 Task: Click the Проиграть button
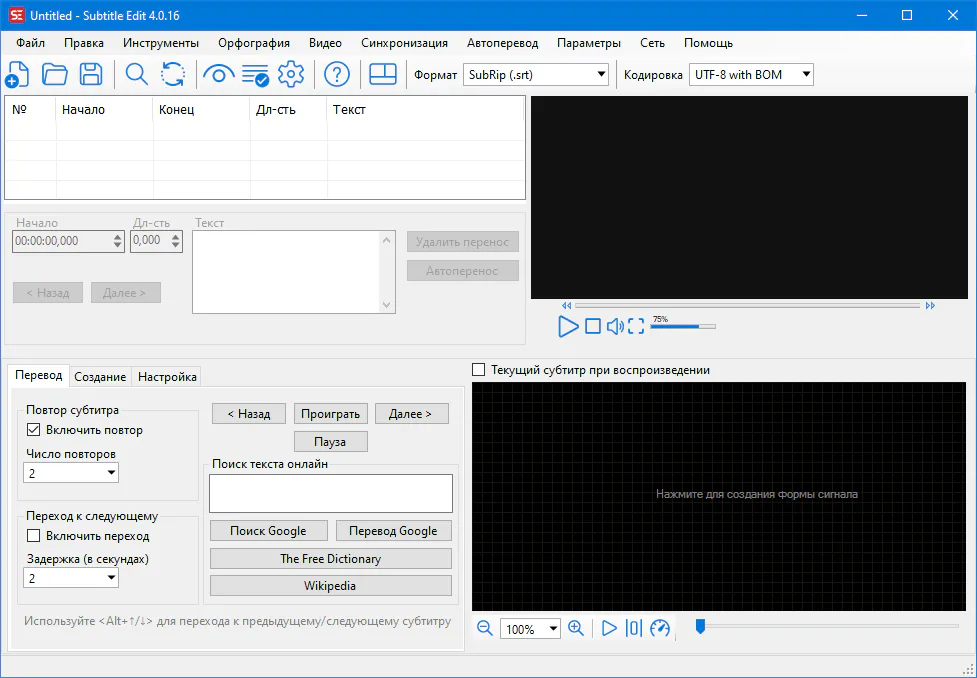331,414
